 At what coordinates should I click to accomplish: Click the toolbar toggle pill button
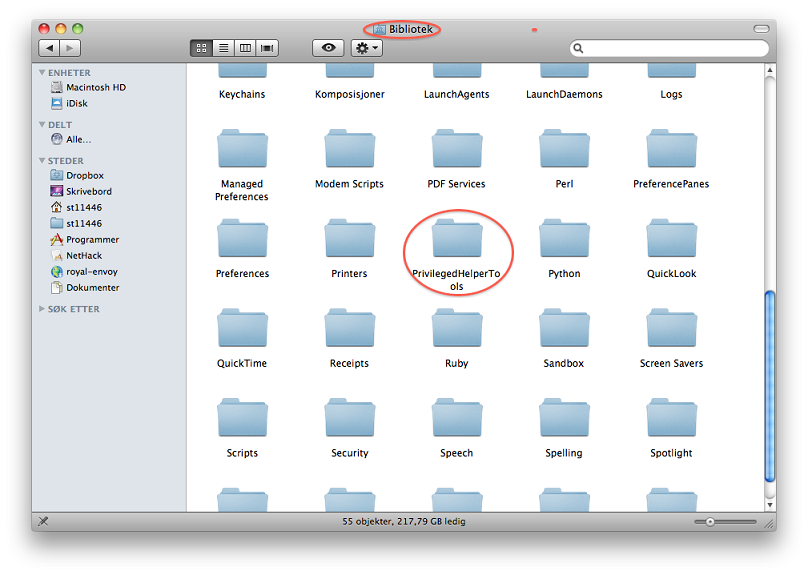pyautogui.click(x=763, y=28)
